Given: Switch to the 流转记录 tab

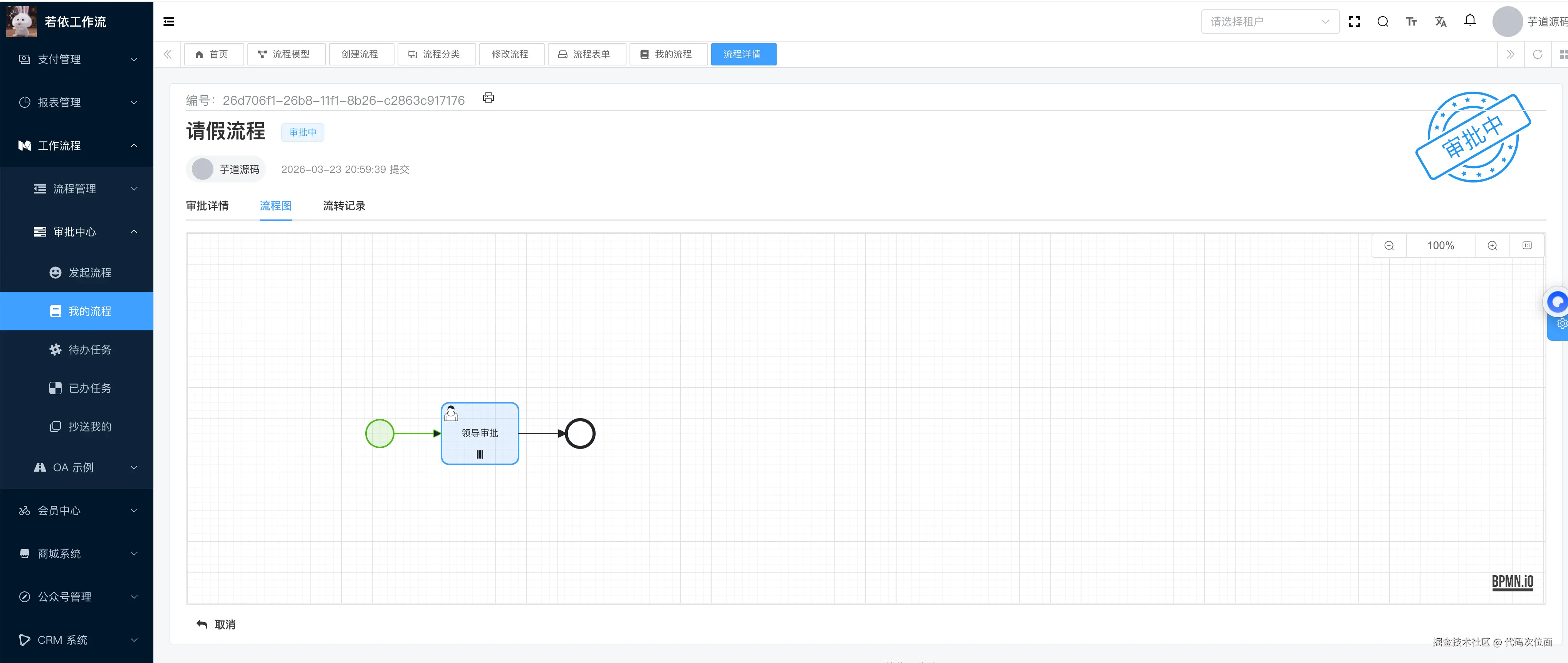Looking at the screenshot, I should [344, 206].
